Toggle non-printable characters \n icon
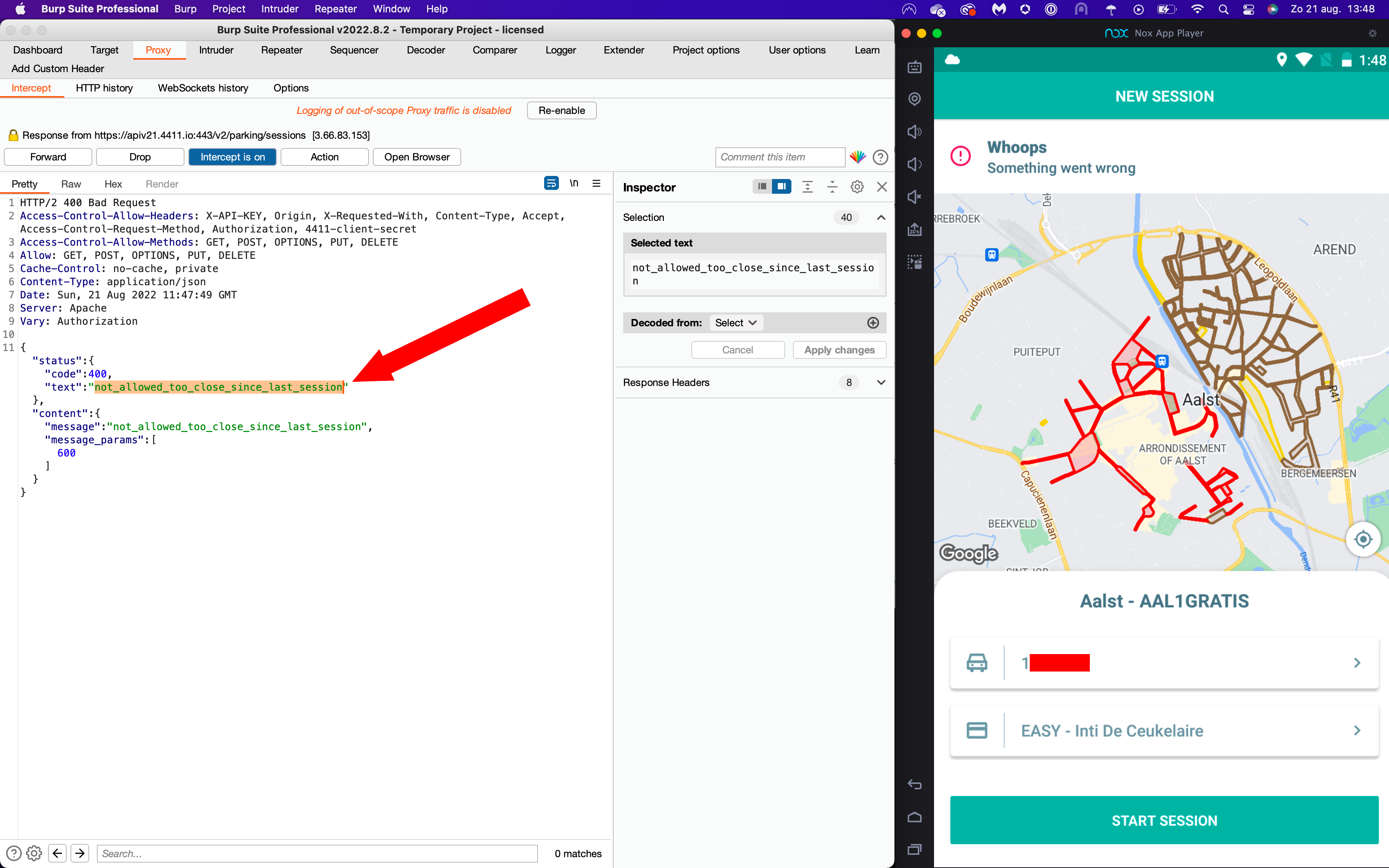The width and height of the screenshot is (1389, 868). tap(574, 183)
